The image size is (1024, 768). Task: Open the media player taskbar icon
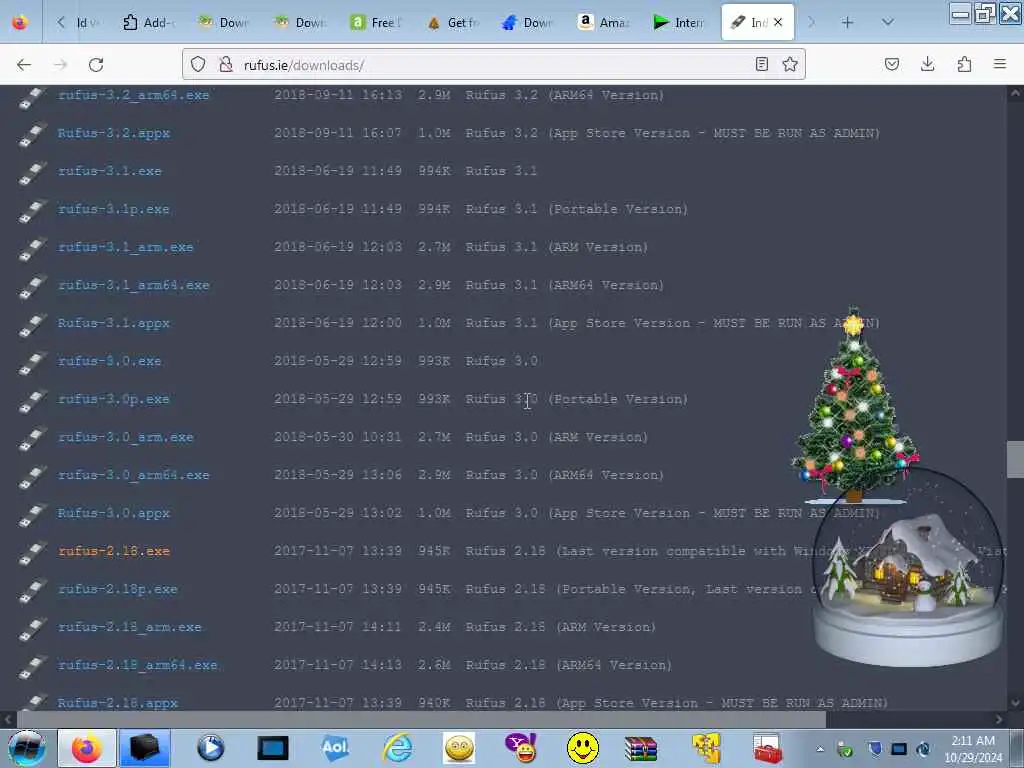[210, 748]
